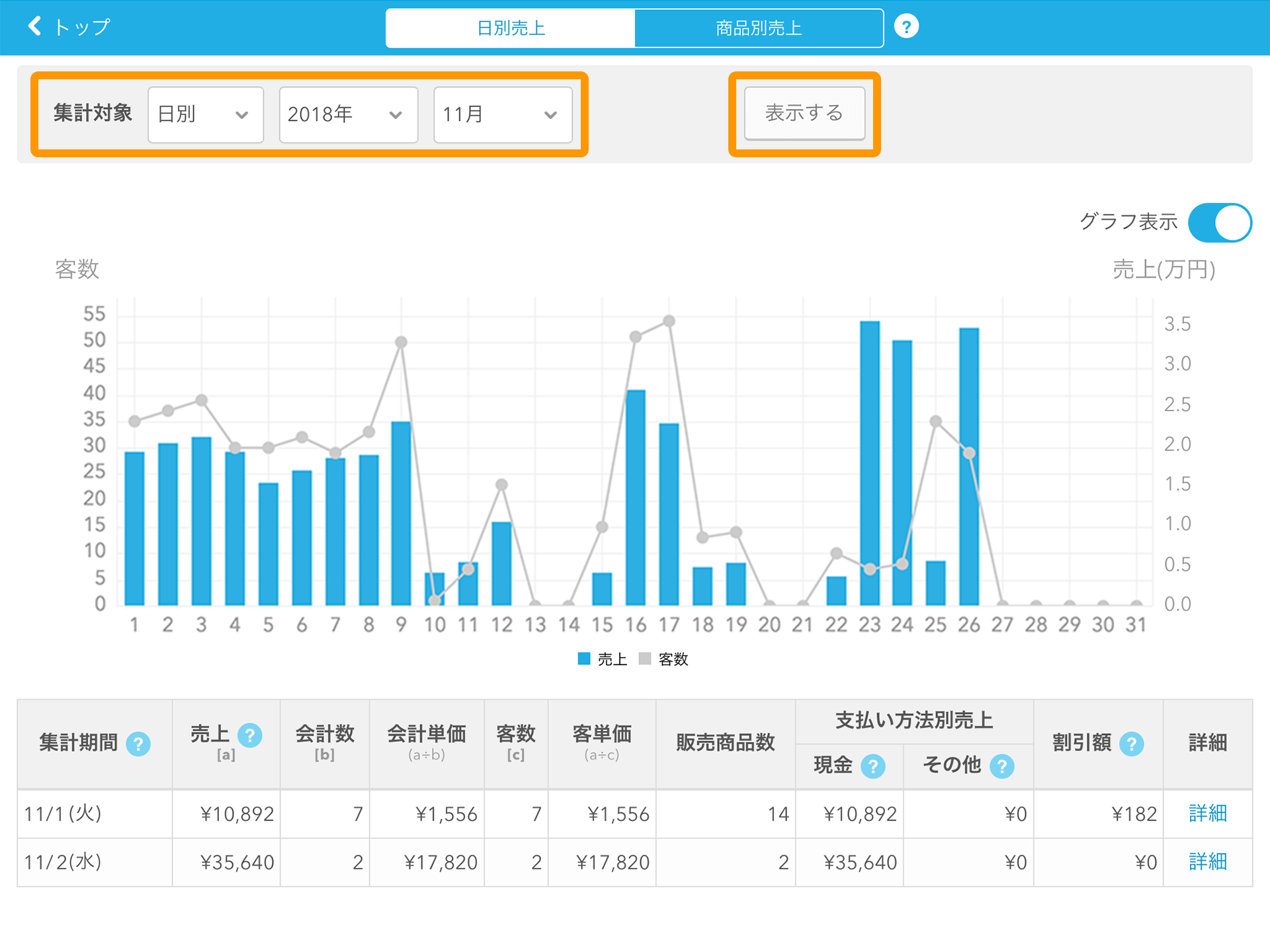Select the 11/2 (水) period cell

[x=95, y=862]
